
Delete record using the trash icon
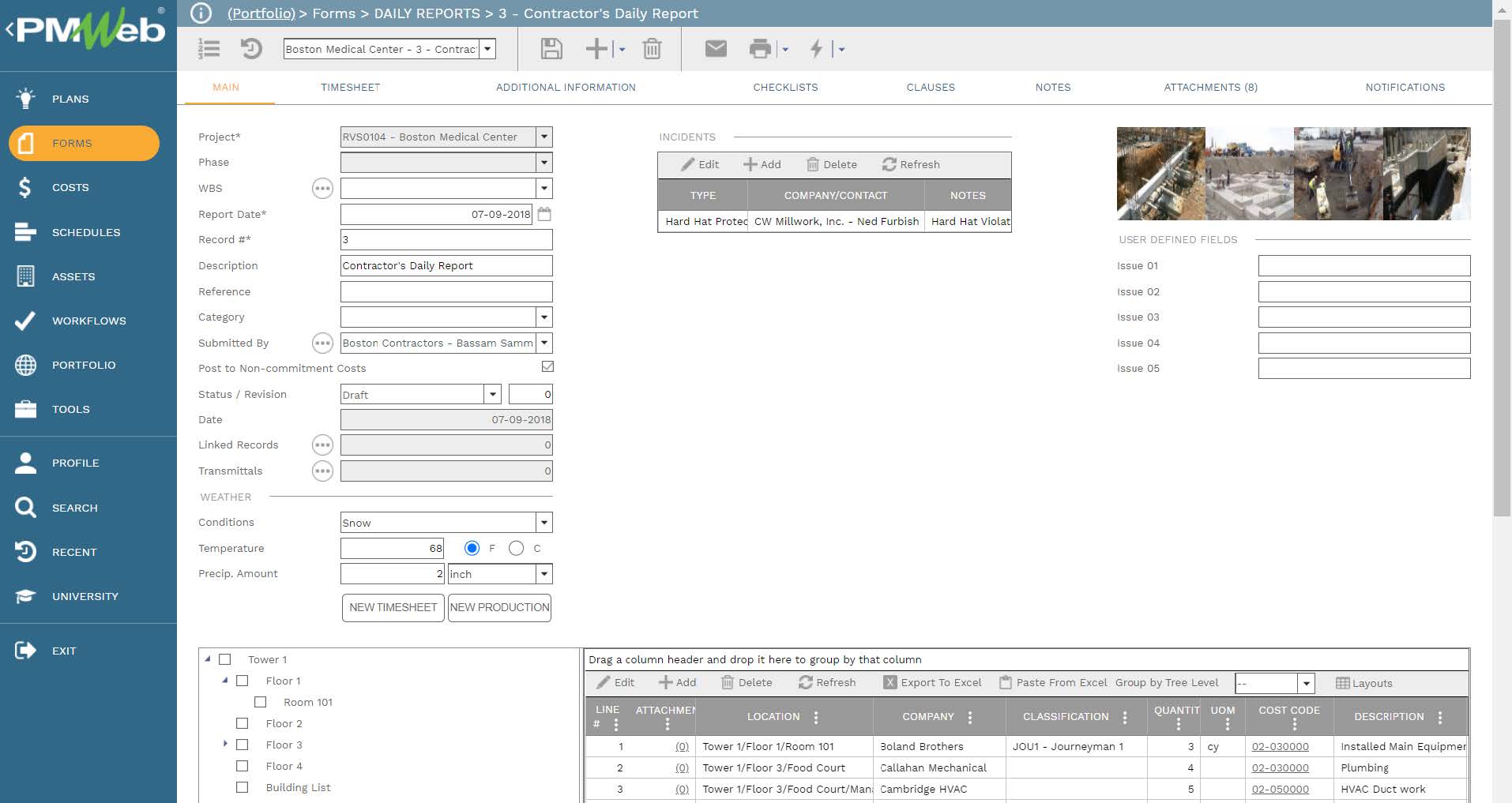652,49
